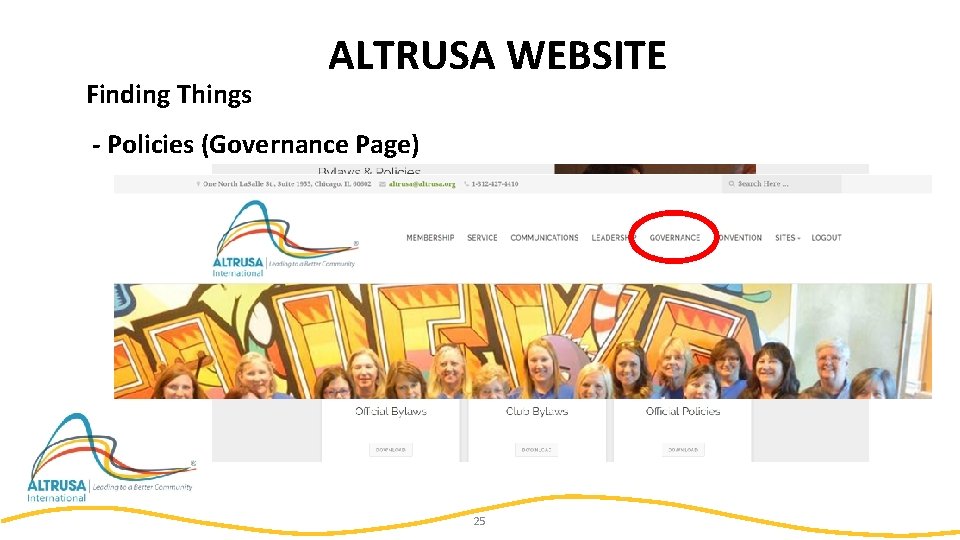Image resolution: width=960 pixels, height=540 pixels.
Task: Click the One North LaSalle St. address text
Action: [x=287, y=184]
